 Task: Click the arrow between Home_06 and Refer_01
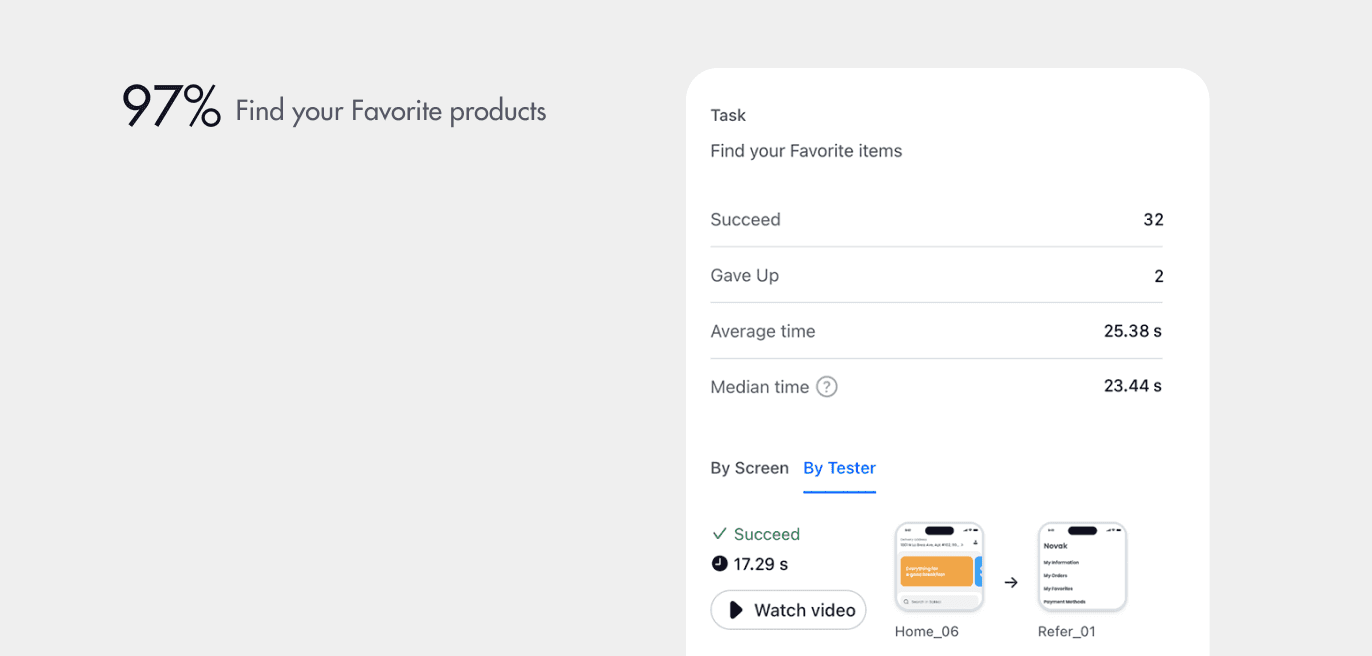[x=1011, y=582]
